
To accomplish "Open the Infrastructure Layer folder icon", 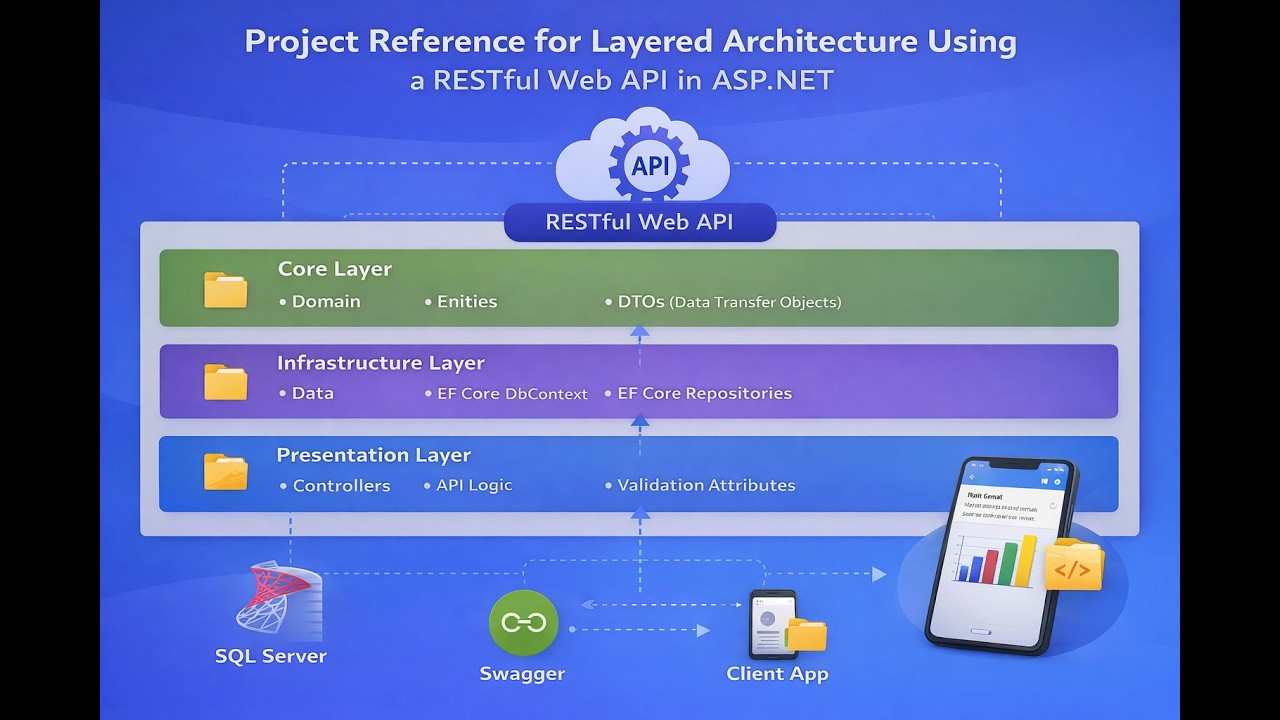I will point(226,382).
